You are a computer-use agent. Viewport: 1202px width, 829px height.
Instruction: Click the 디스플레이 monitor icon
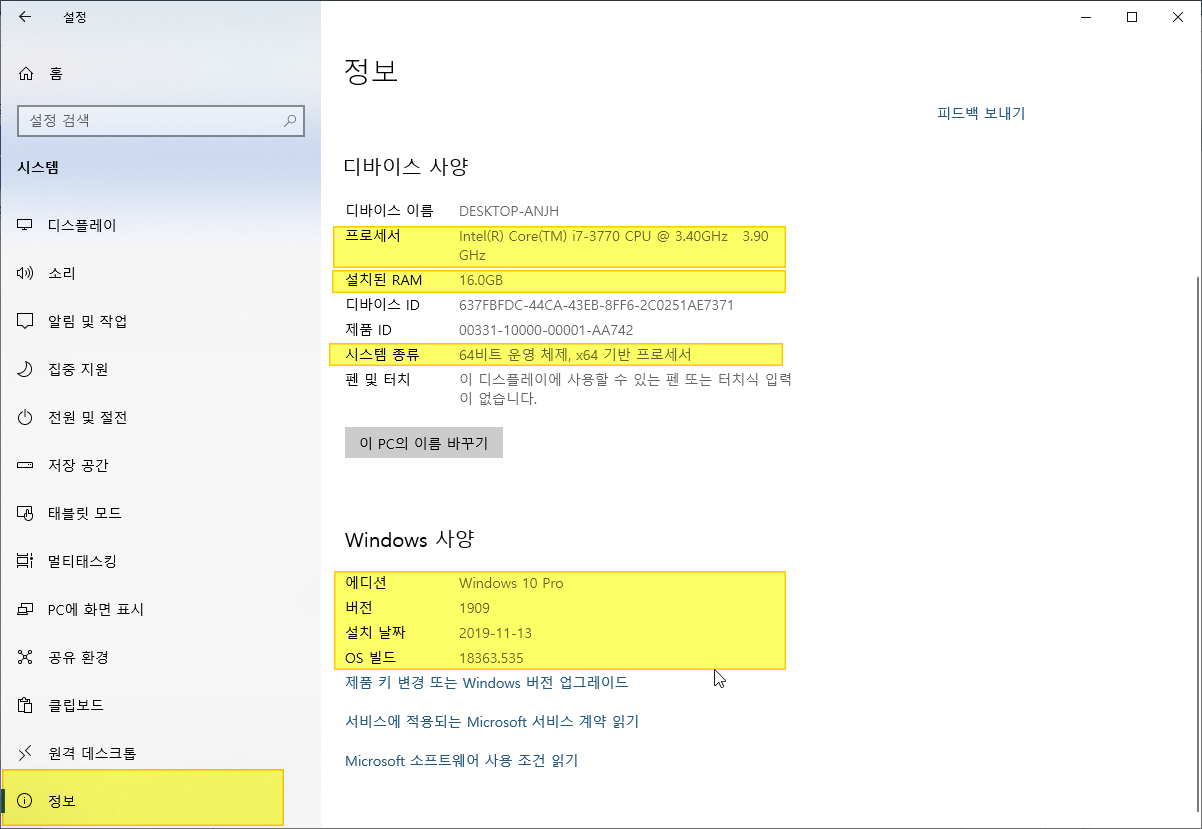tap(26, 225)
